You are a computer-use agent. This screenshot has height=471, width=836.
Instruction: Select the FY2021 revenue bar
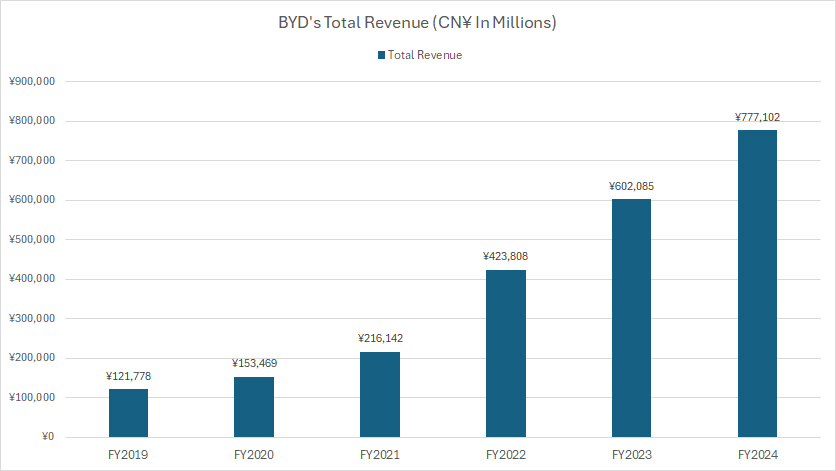click(x=380, y=395)
